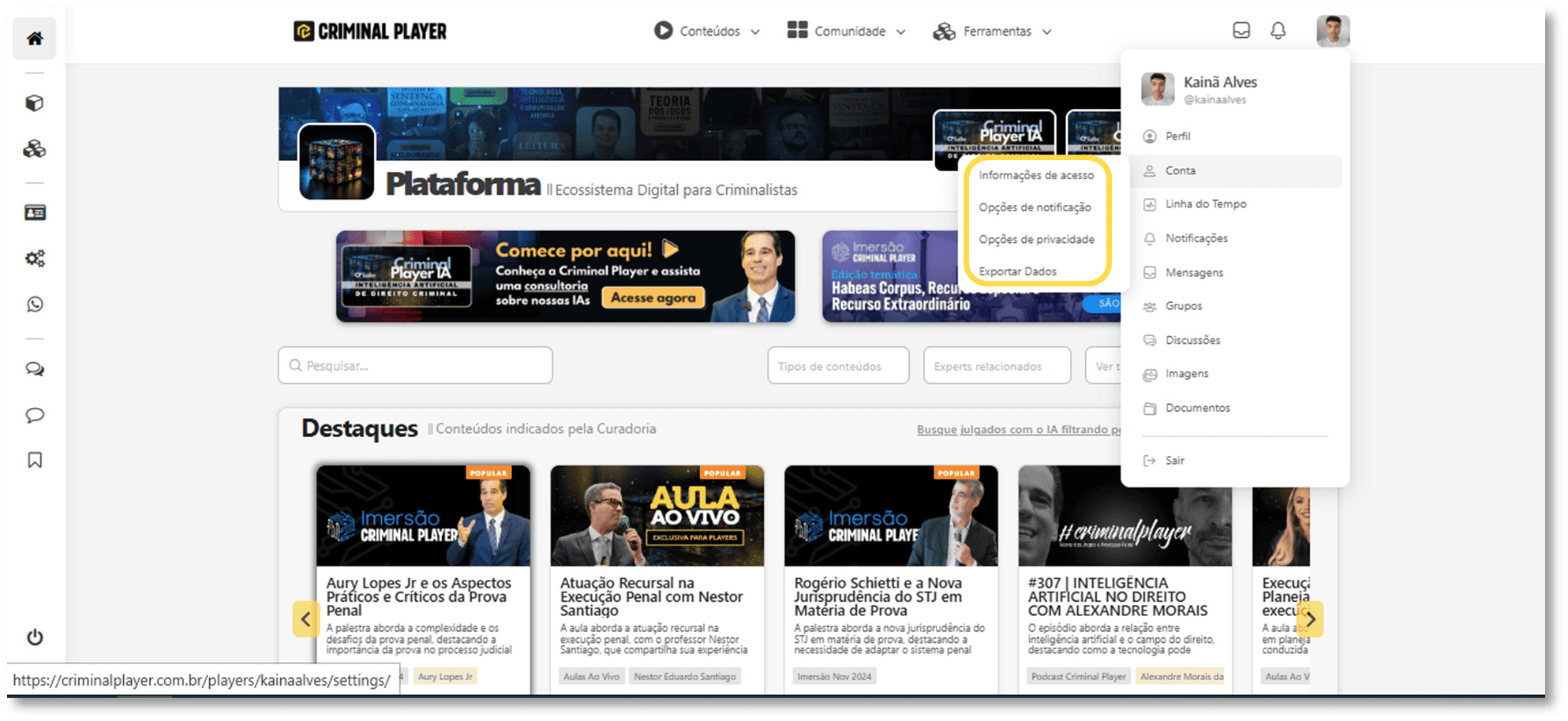Click the gears settings icon in sidebar

click(x=35, y=259)
